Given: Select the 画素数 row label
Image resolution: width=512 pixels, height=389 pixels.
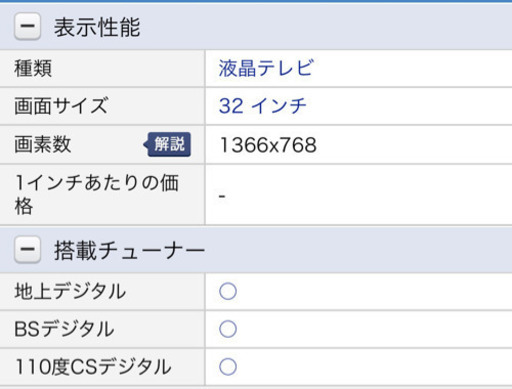Looking at the screenshot, I should [x=43, y=145].
